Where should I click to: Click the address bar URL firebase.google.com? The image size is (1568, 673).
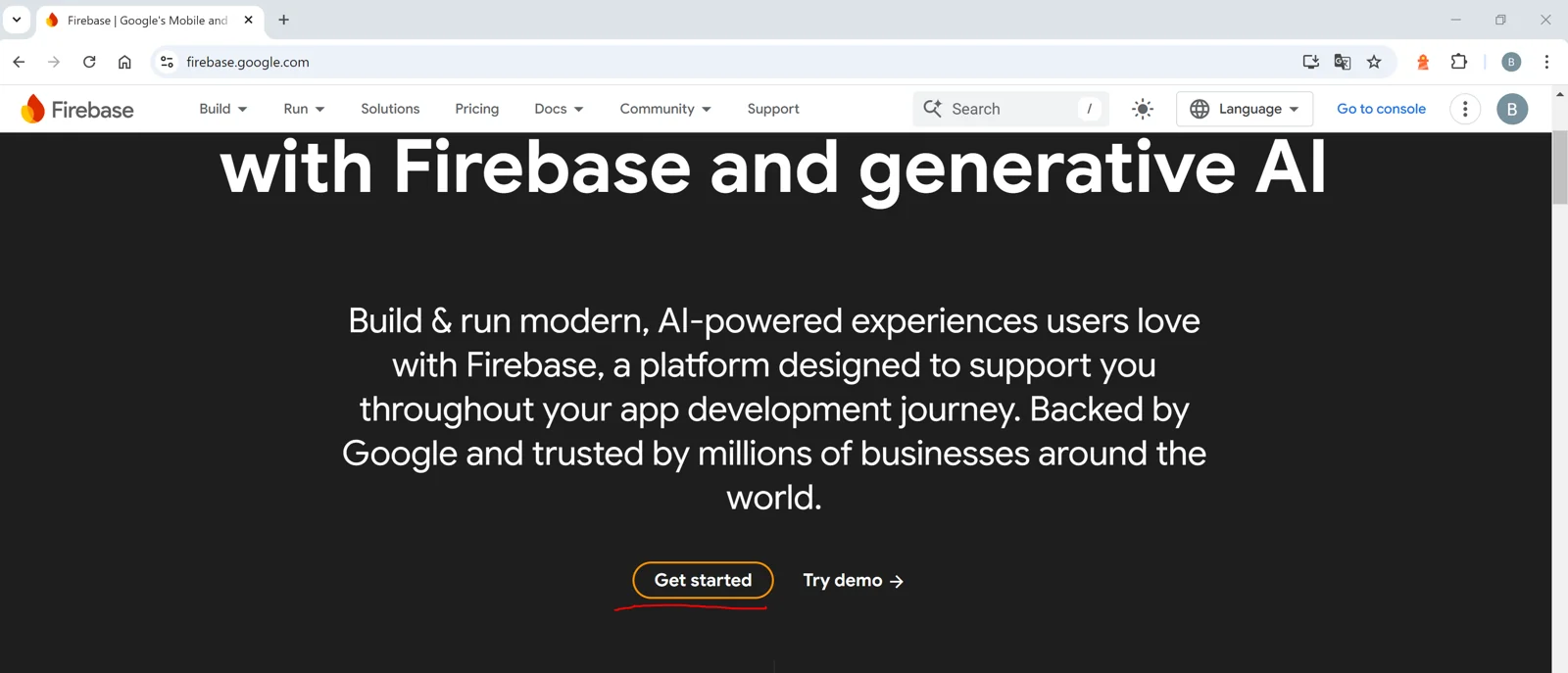tap(248, 62)
